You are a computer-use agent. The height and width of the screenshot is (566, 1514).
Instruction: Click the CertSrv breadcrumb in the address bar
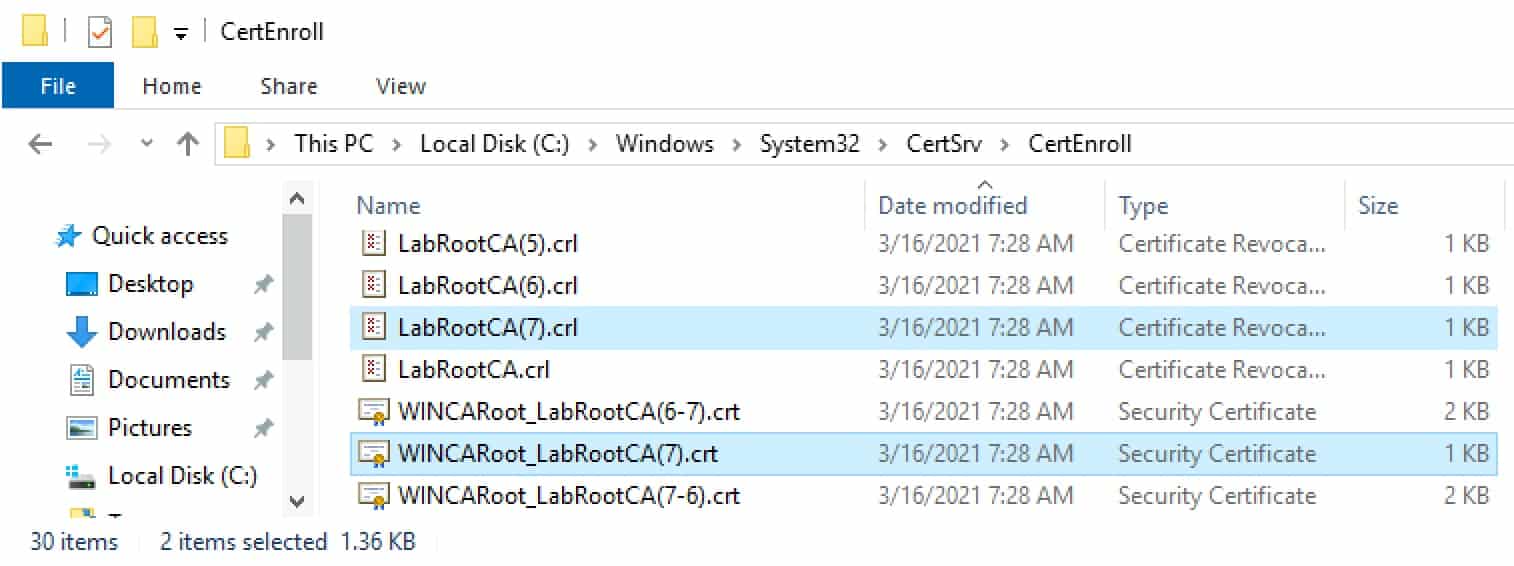(x=944, y=144)
